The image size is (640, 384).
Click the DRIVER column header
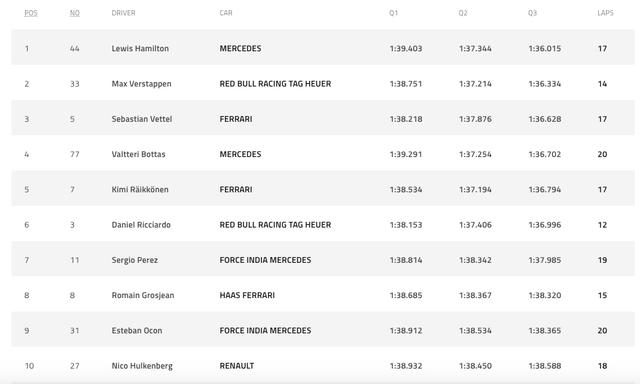coord(123,13)
